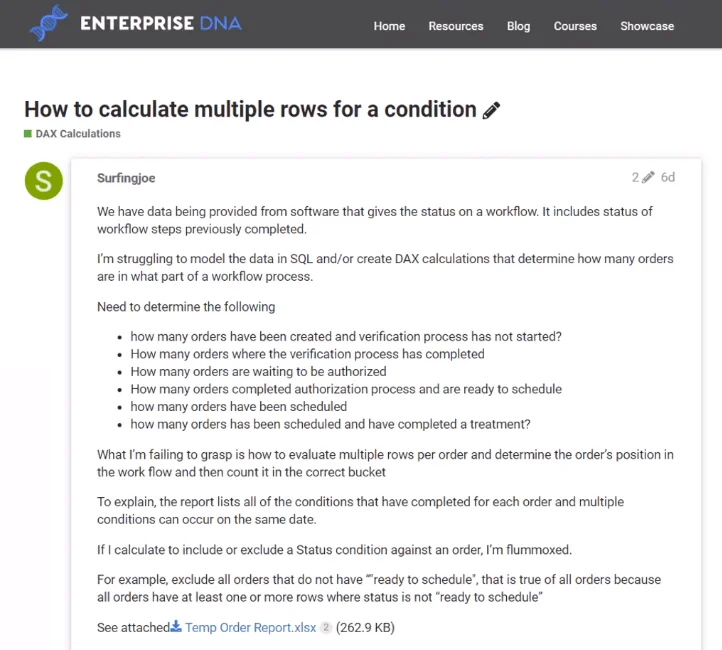Click the download count badge after the xlsx file
This screenshot has width=722, height=650.
[326, 627]
